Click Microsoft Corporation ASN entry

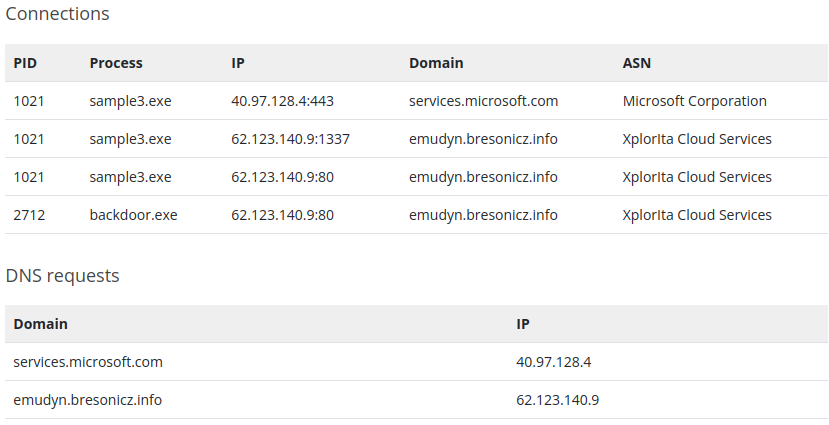click(695, 101)
